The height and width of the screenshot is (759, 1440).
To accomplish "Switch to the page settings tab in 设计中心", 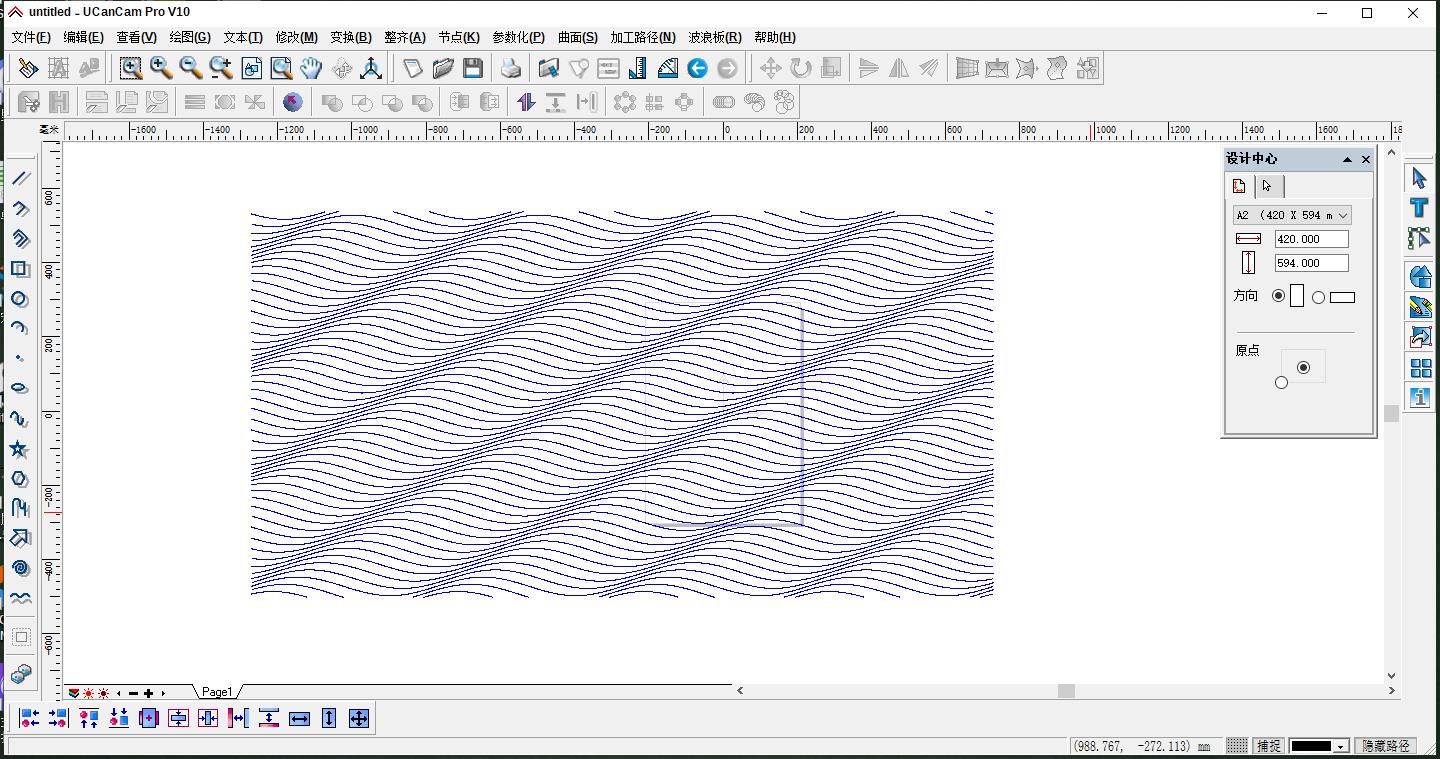I will coord(1239,186).
